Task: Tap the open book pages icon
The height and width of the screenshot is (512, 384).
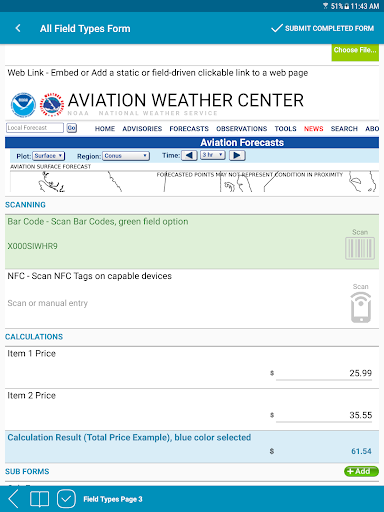Action: pos(39,499)
